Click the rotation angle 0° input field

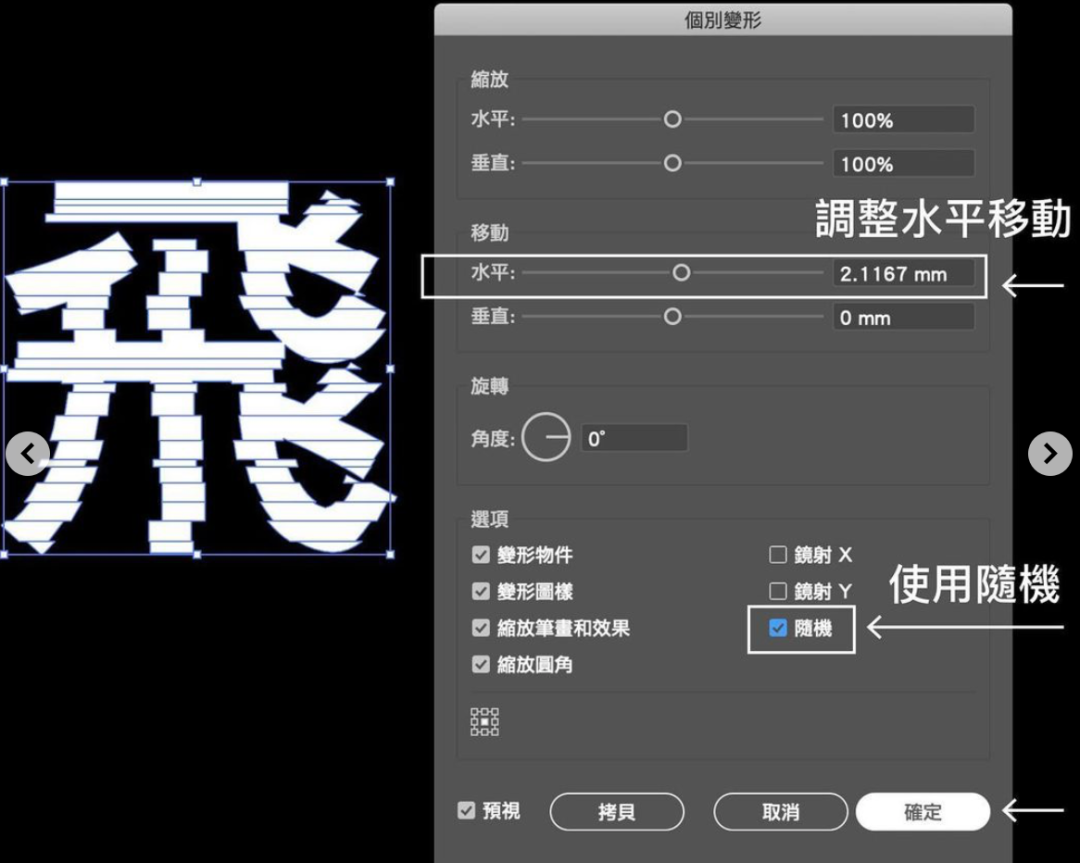[633, 438]
